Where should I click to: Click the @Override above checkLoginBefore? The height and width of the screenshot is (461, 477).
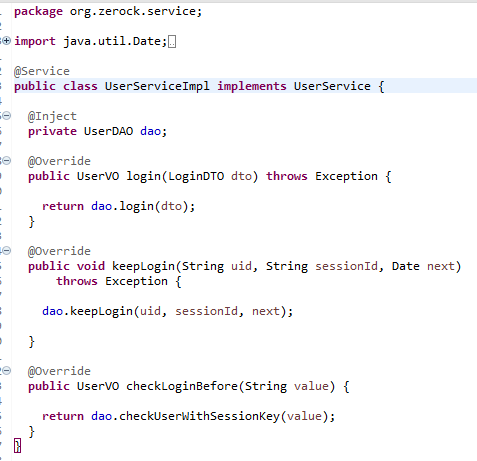pos(59,371)
